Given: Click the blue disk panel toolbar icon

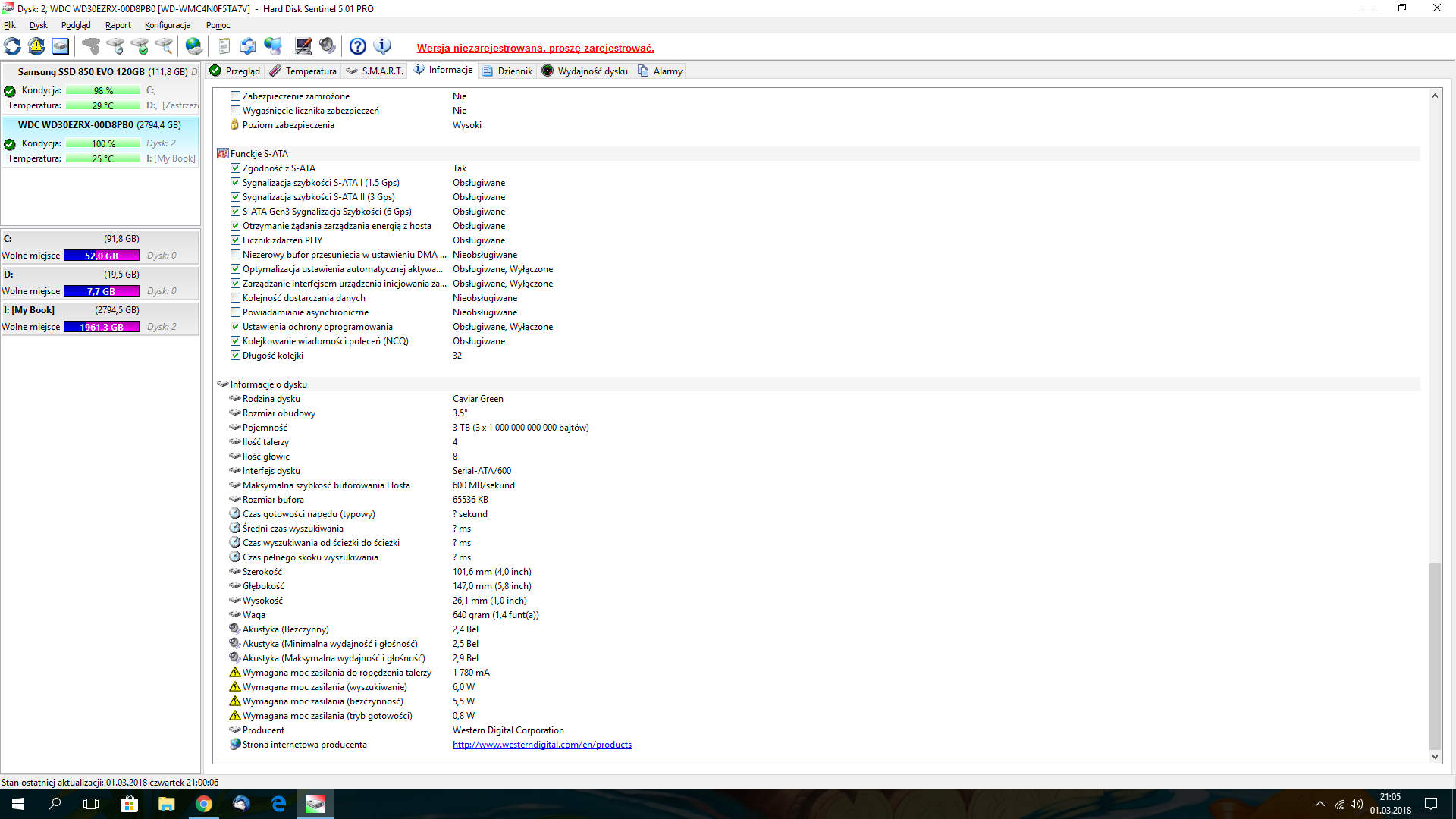Looking at the screenshot, I should 61,46.
